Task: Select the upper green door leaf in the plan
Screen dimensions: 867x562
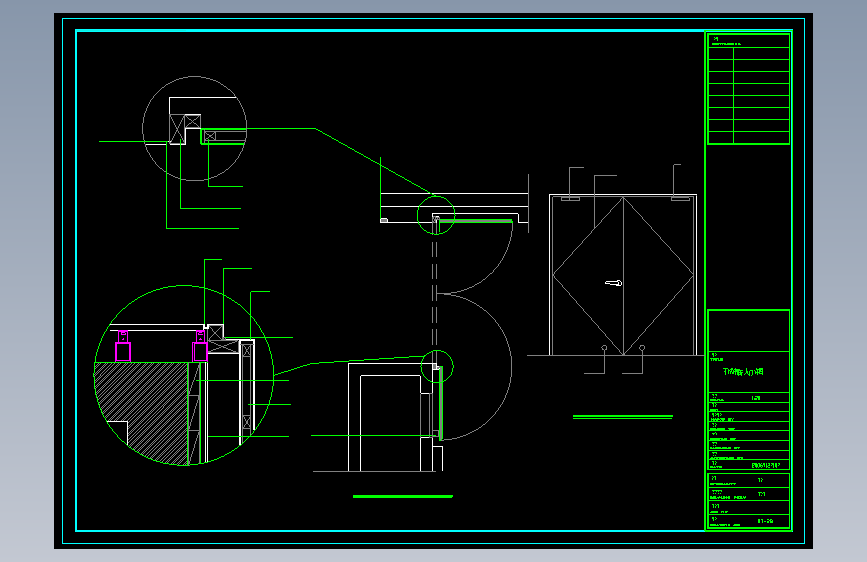Action: click(476, 221)
